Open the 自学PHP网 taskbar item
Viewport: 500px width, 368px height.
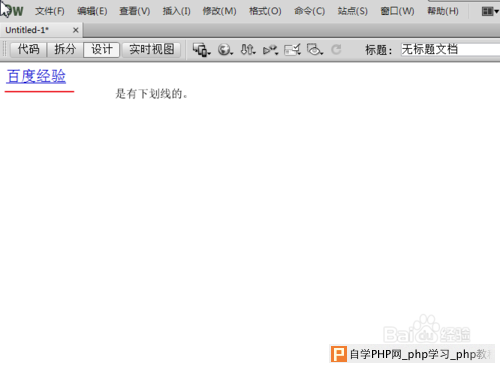point(412,354)
